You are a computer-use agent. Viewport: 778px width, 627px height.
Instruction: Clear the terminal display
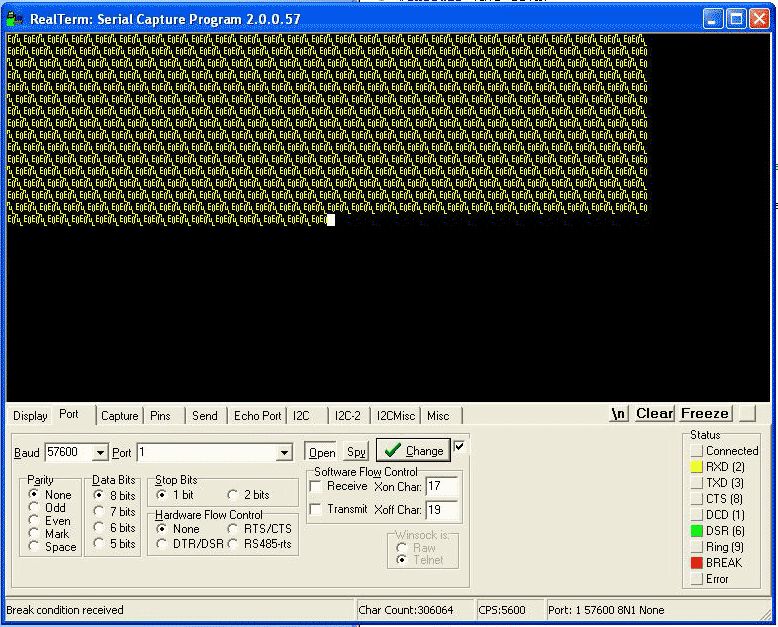(x=654, y=413)
